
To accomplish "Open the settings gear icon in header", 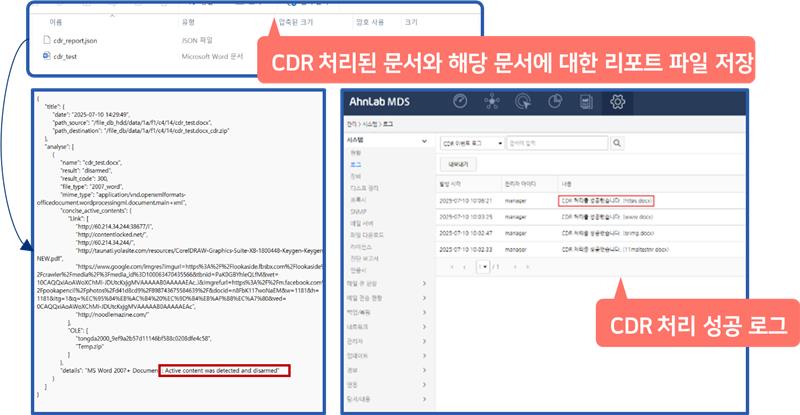I will (x=619, y=101).
